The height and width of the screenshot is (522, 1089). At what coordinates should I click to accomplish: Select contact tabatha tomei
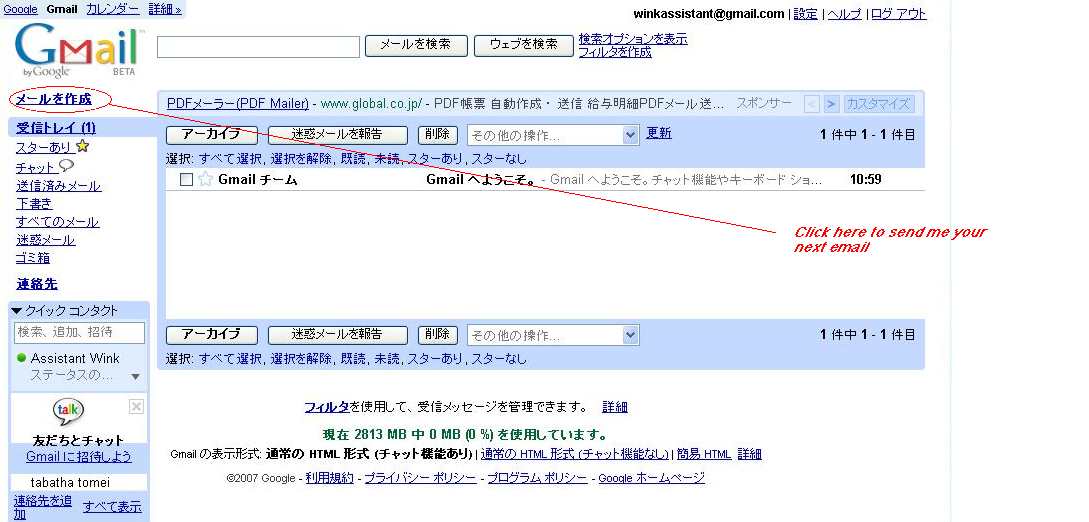[x=70, y=482]
